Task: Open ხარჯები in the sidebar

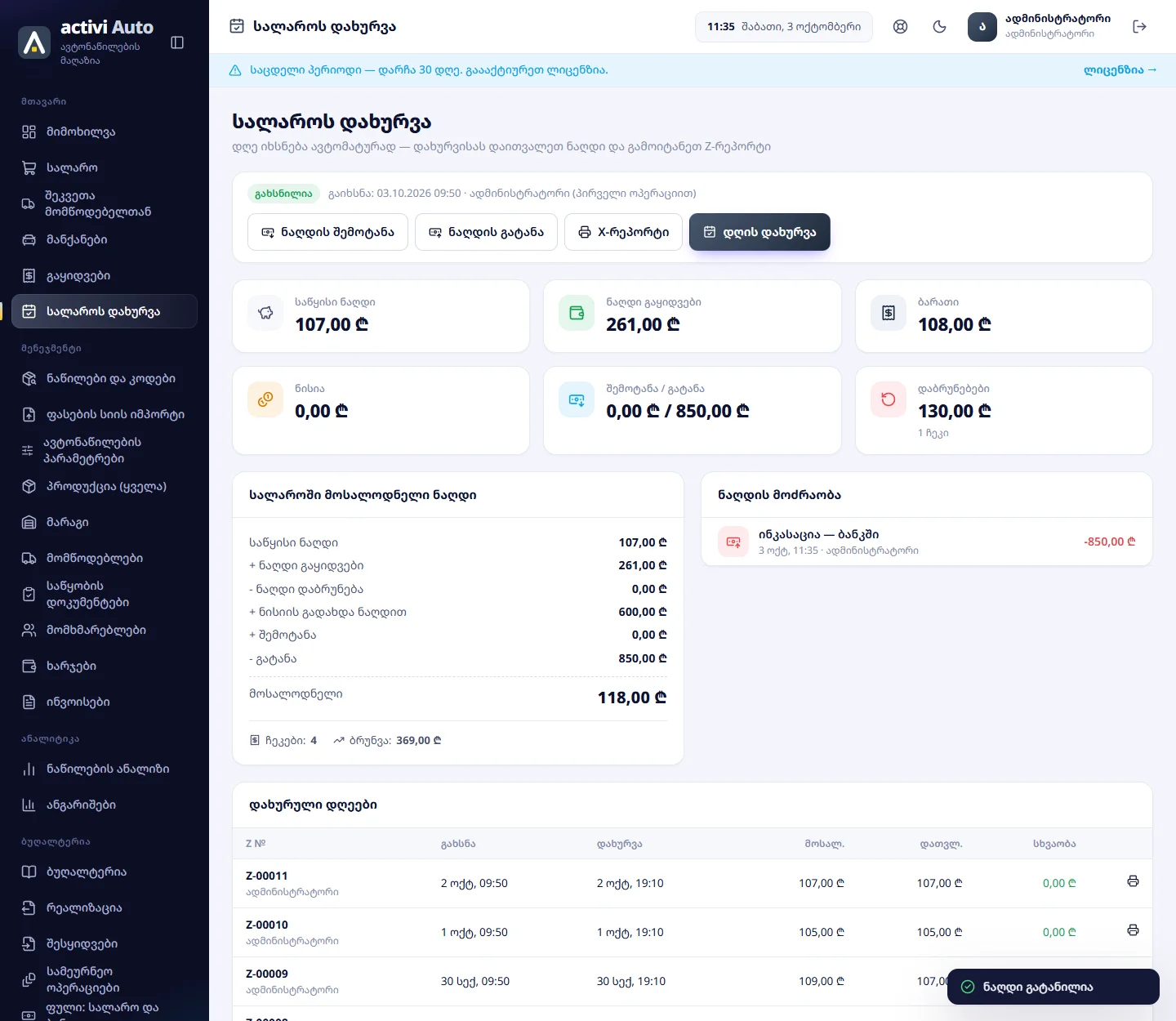Action: point(105,666)
